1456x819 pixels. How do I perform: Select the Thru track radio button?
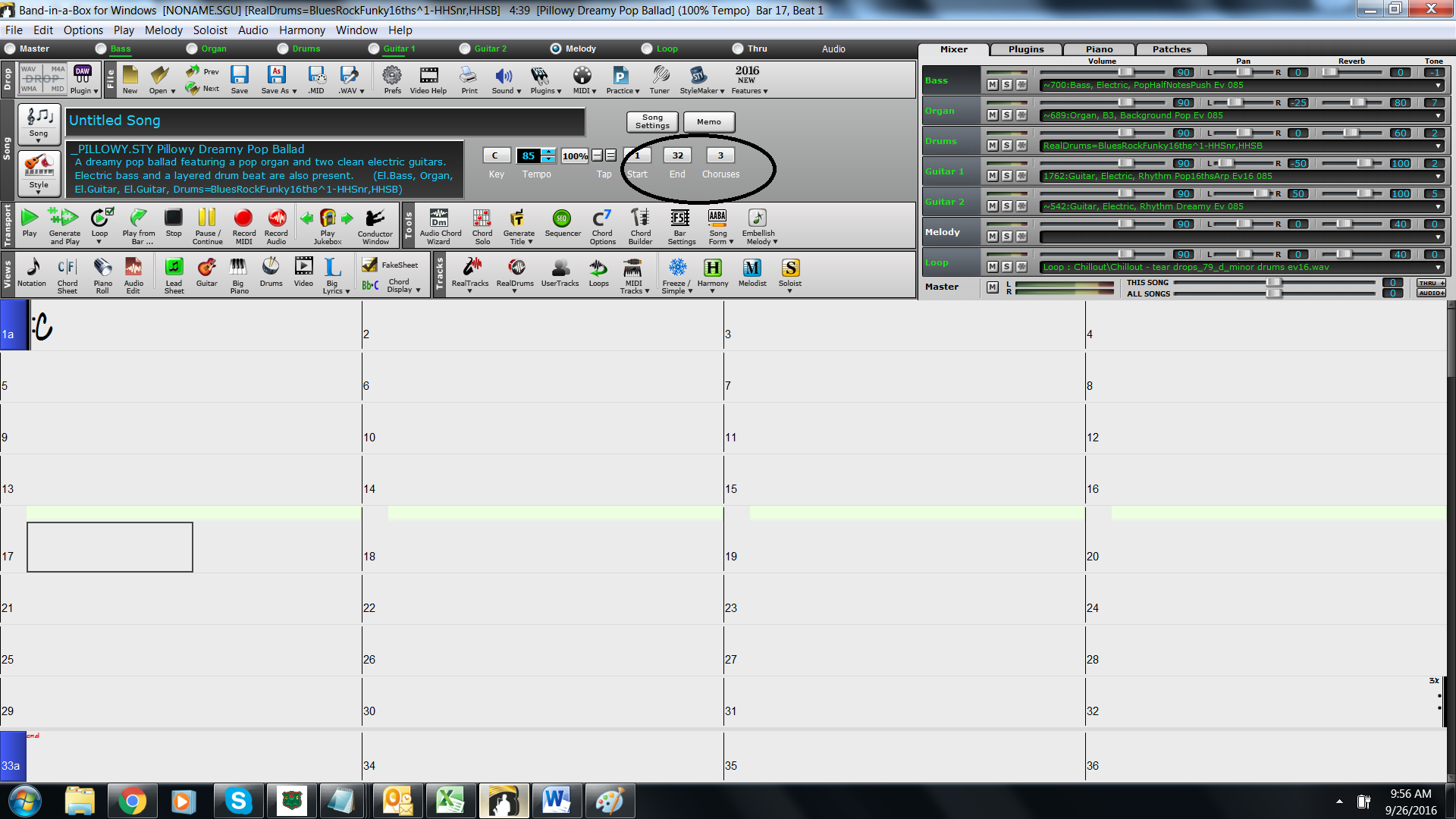point(738,49)
